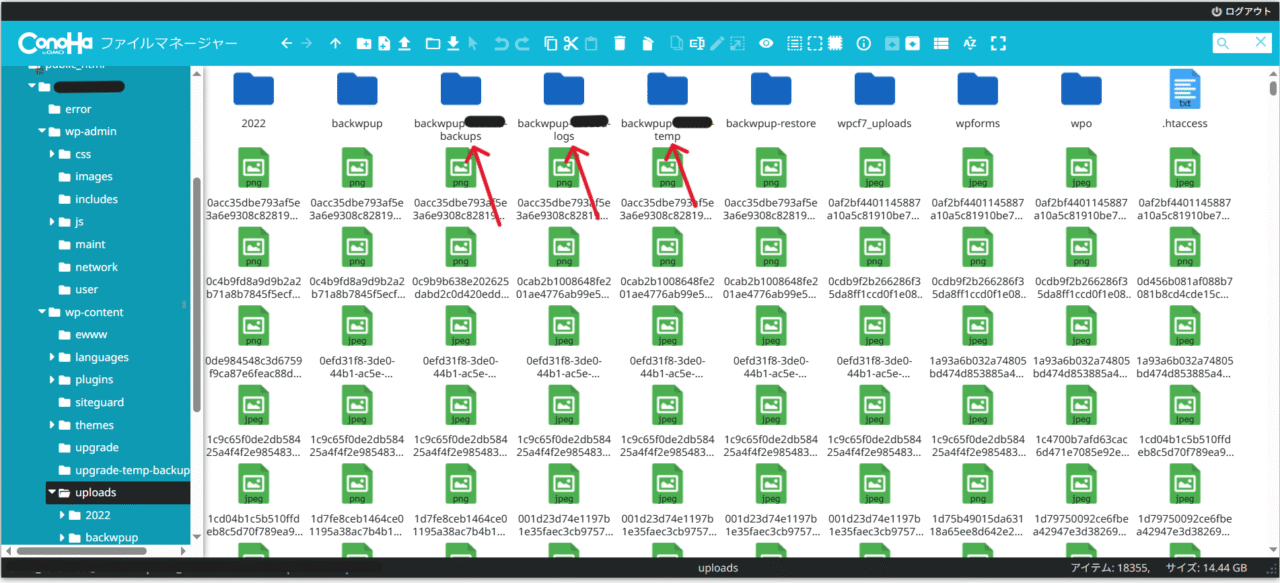Expand the themes folder tree arrow
This screenshot has height=583, width=1280.
click(53, 425)
